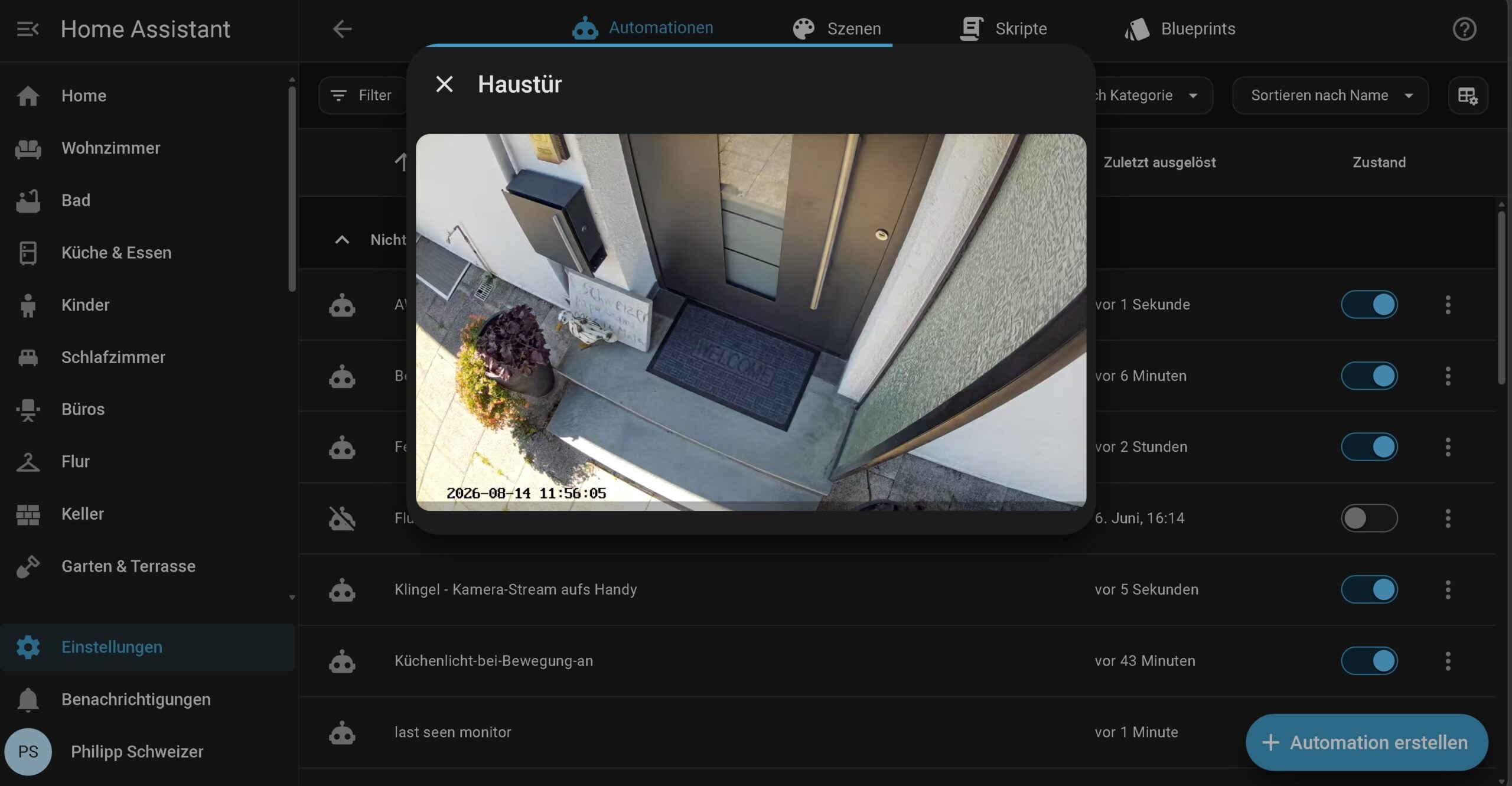Open the Büros office chair icon
1512x786 pixels.
(28, 410)
